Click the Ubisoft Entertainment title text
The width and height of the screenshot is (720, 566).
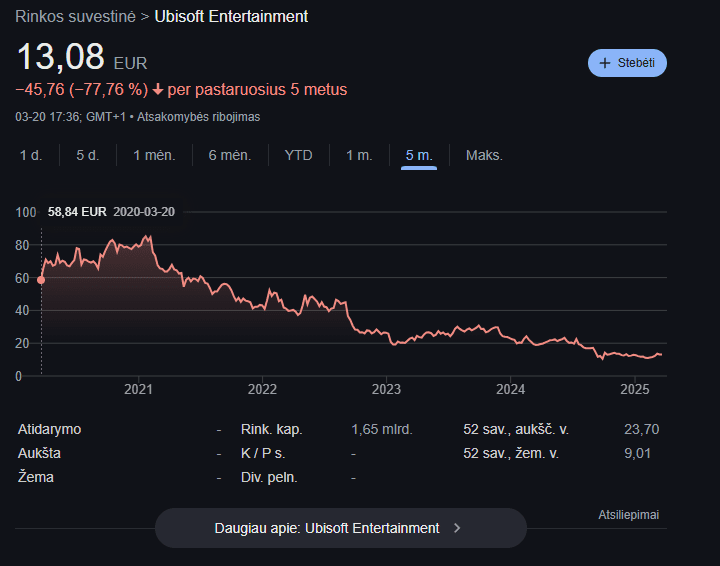[231, 17]
